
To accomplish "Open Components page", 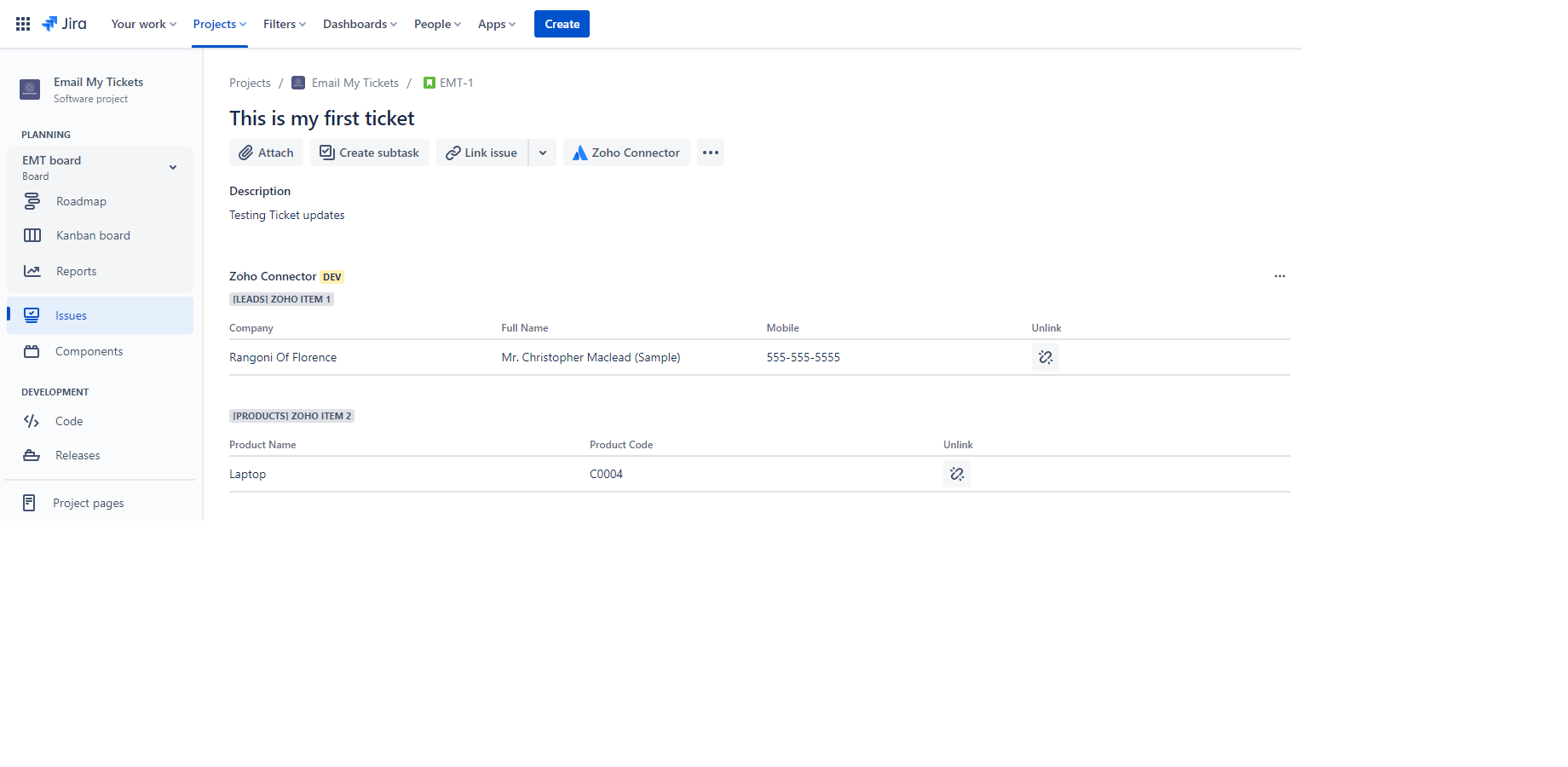I will [x=89, y=351].
